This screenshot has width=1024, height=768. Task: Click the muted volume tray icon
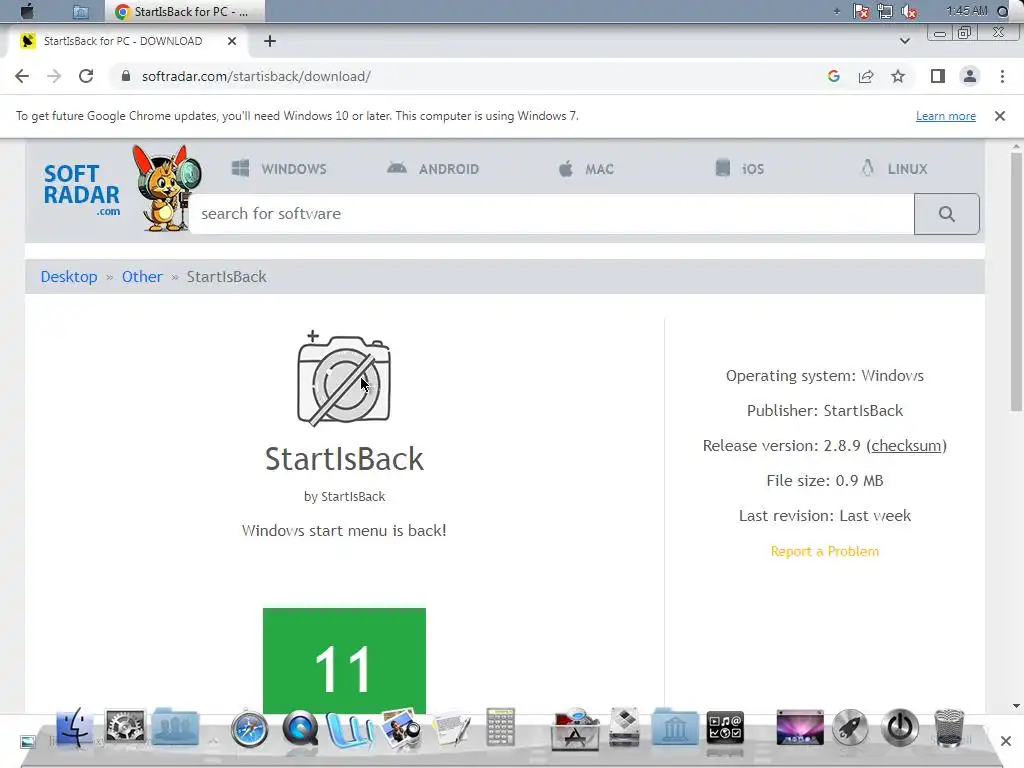(908, 11)
